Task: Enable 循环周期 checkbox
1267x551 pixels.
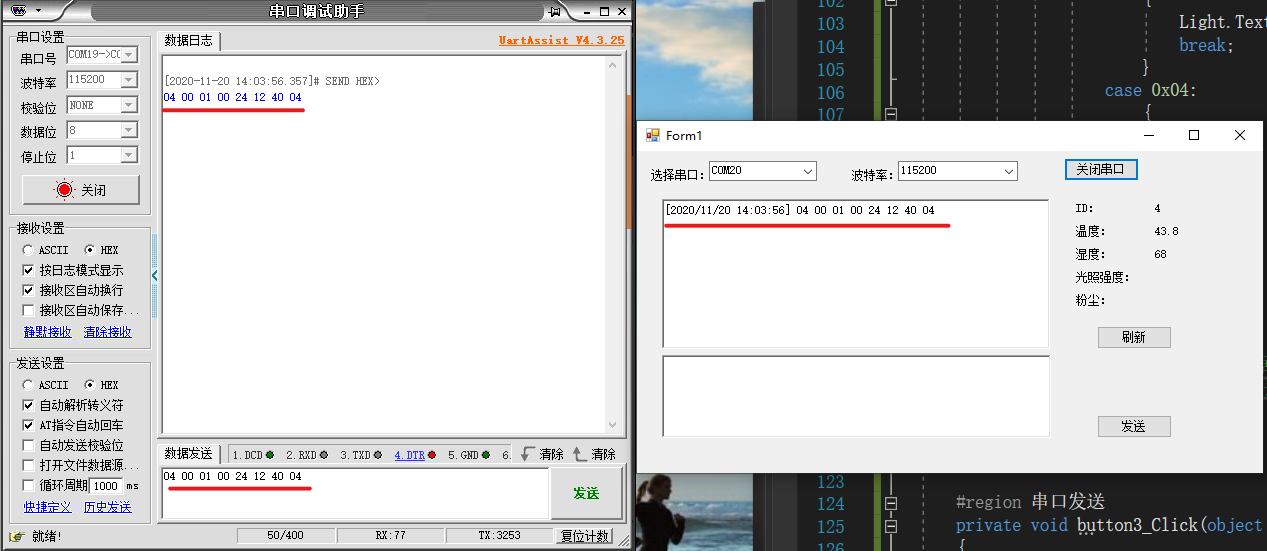Action: pyautogui.click(x=28, y=485)
